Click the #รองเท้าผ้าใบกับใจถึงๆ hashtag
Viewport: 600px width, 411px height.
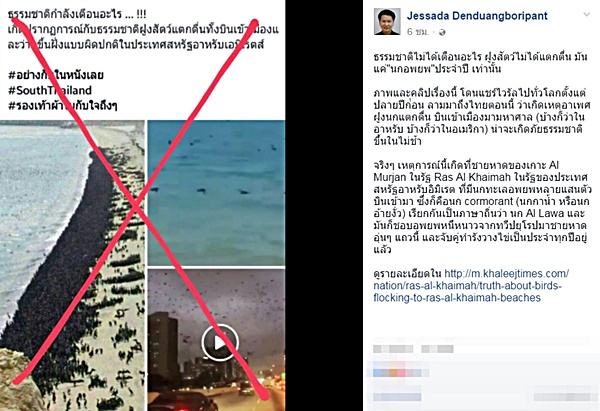coord(63,106)
